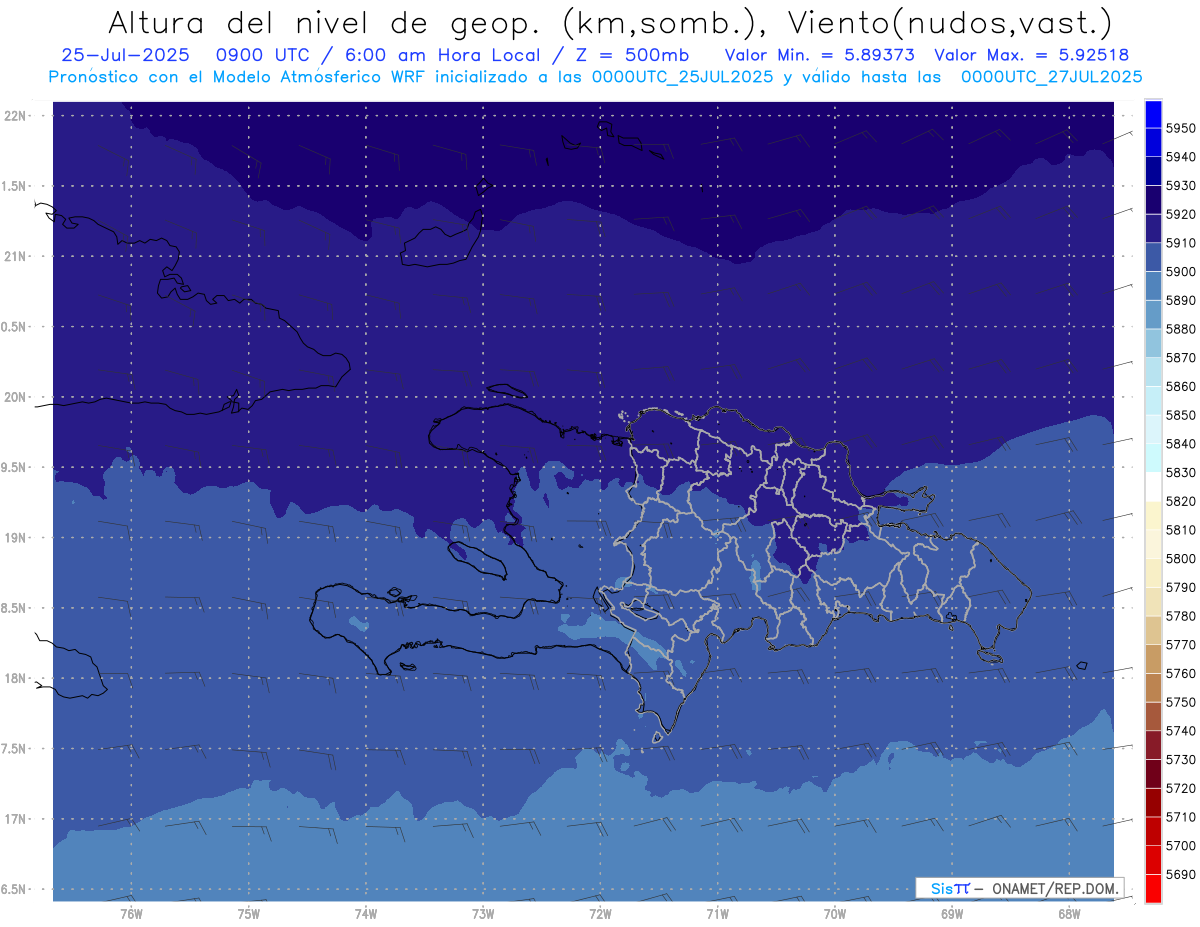Click the '5780' colorbar value
The height and width of the screenshot is (927, 1200).
click(1181, 616)
